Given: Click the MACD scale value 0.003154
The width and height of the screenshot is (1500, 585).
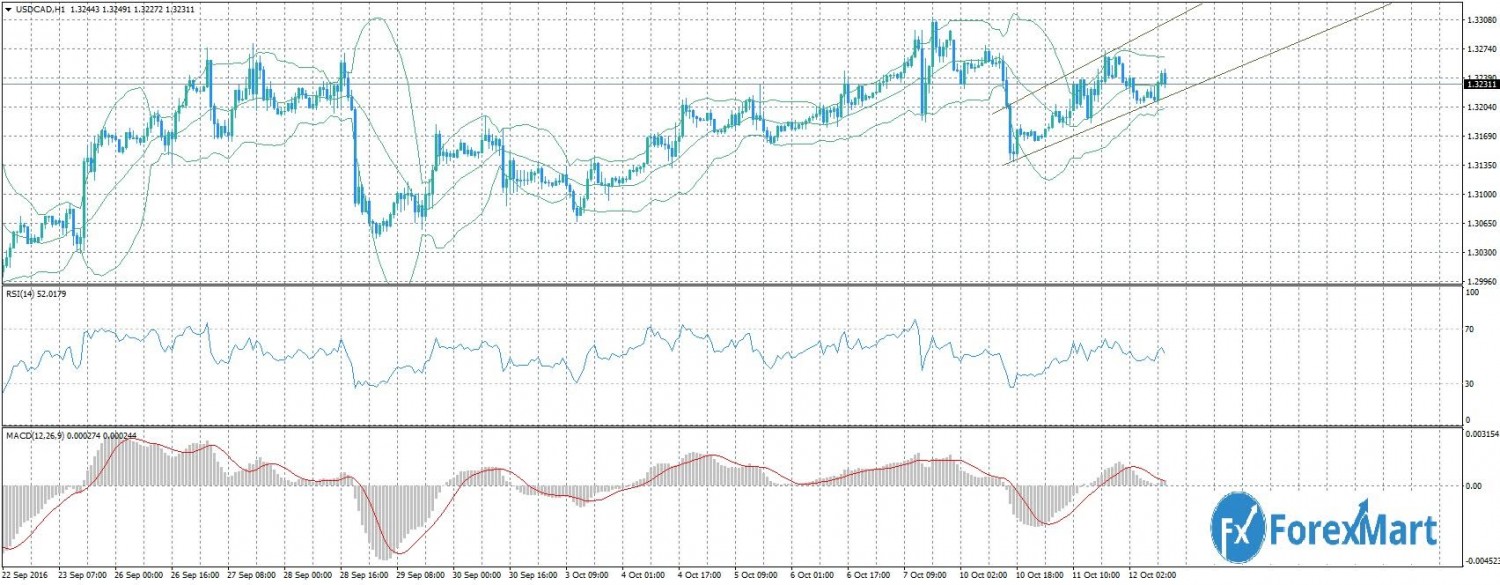Looking at the screenshot, I should pyautogui.click(x=1480, y=435).
